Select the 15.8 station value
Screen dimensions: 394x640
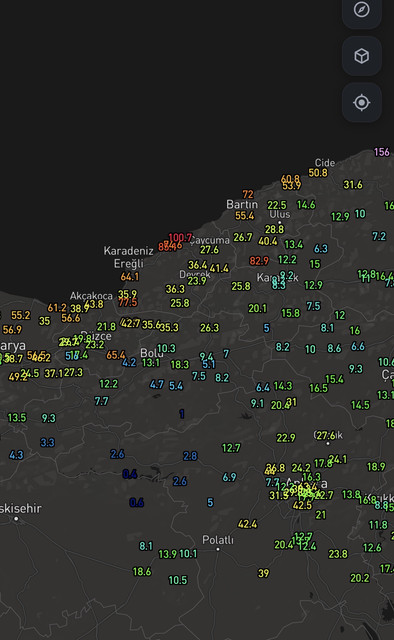[290, 313]
